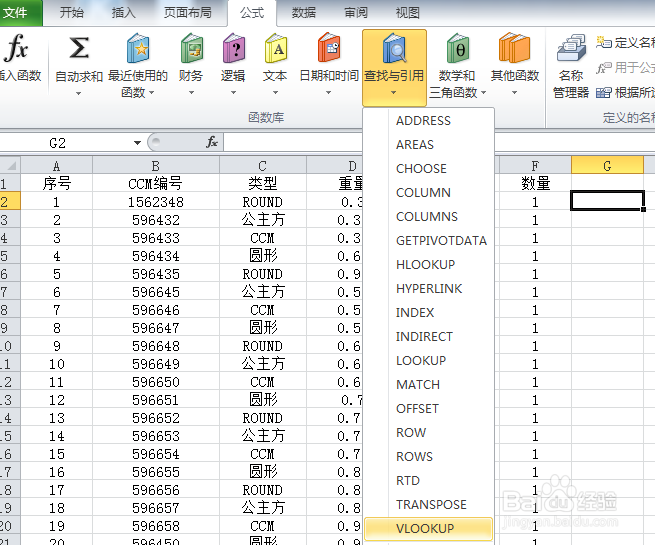The image size is (655, 545).
Task: Open the Financial (财务) functions icon
Action: [192, 48]
